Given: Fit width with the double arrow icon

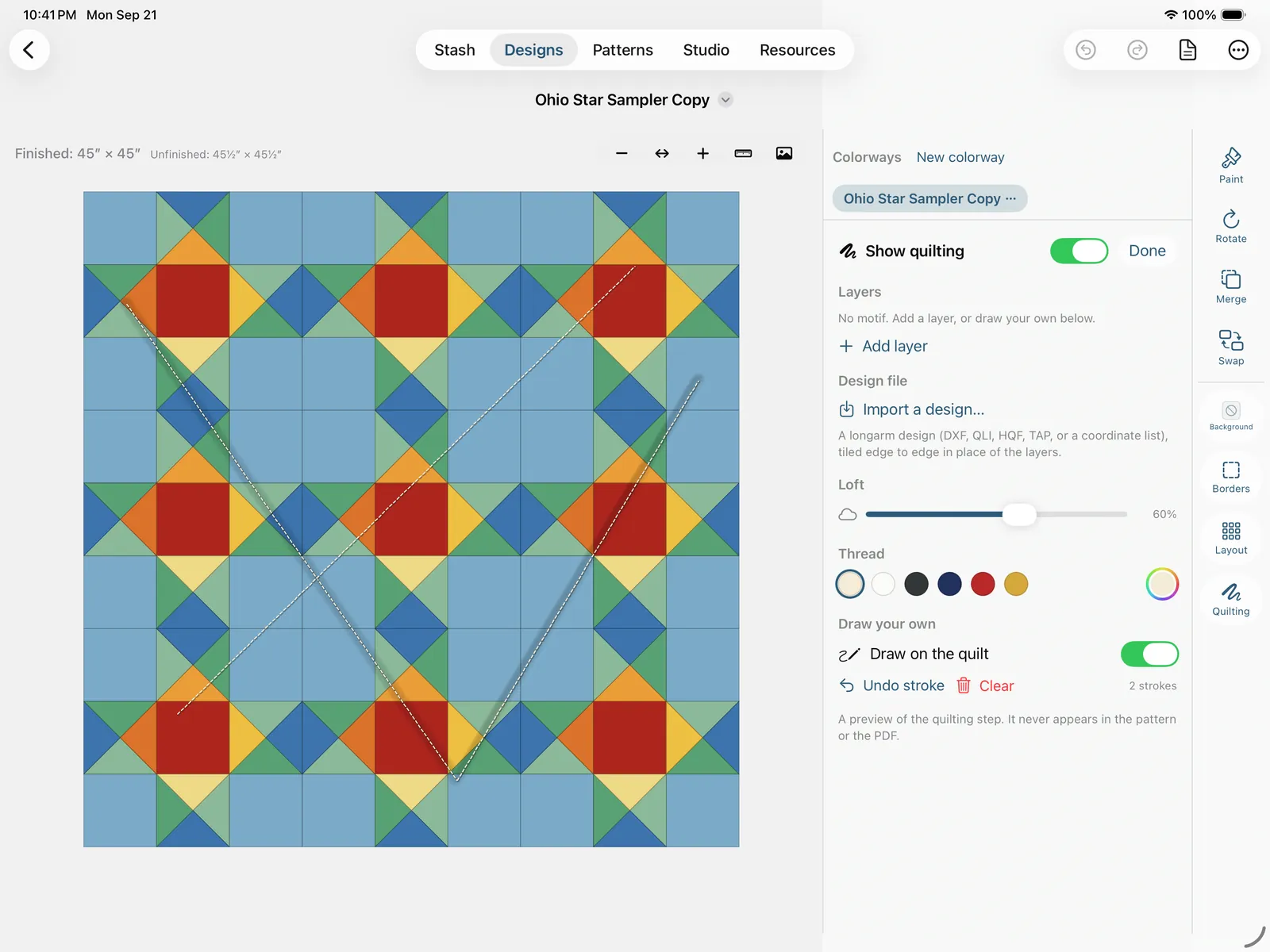Looking at the screenshot, I should pos(662,153).
